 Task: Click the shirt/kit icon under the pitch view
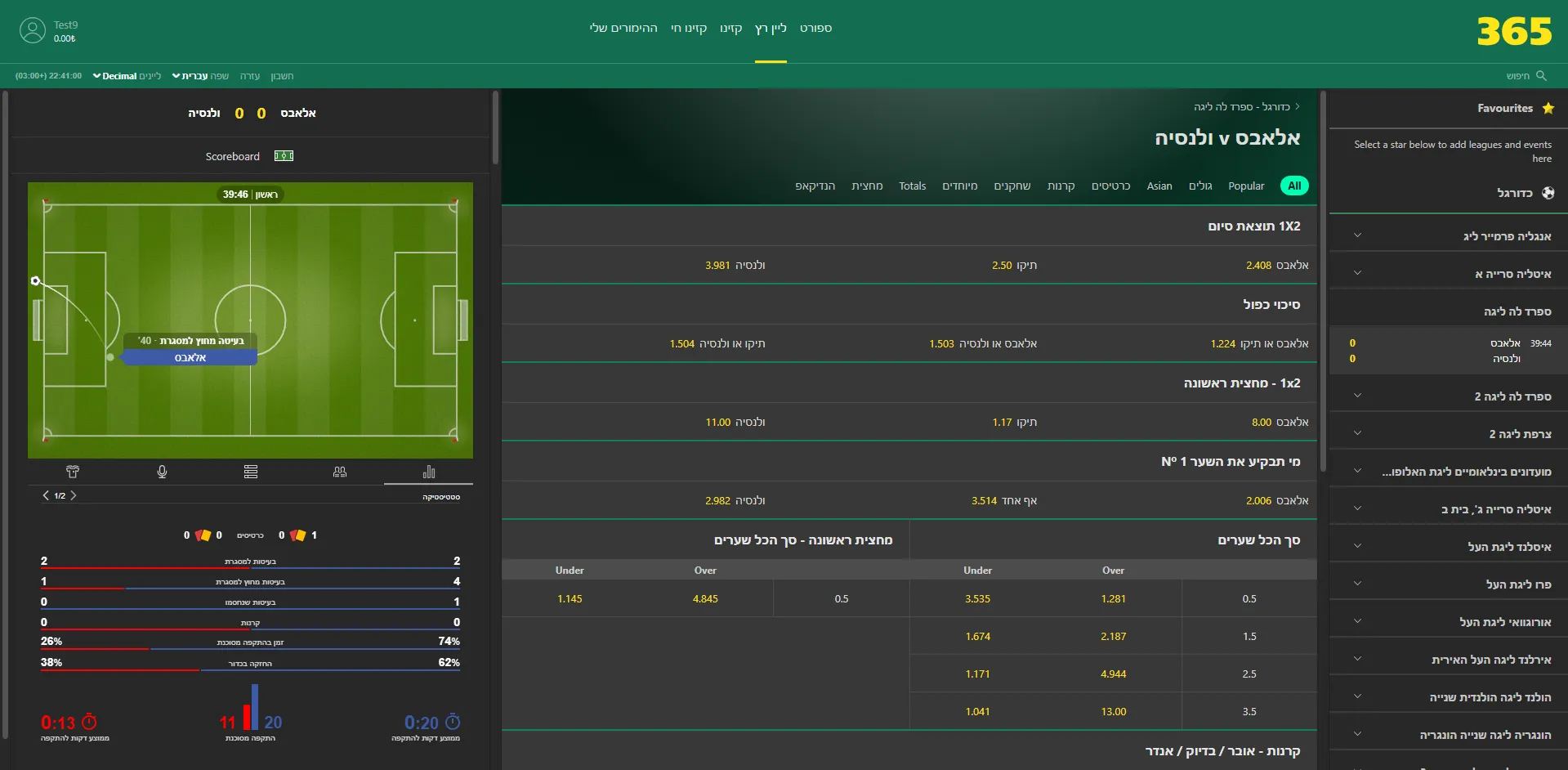(73, 472)
